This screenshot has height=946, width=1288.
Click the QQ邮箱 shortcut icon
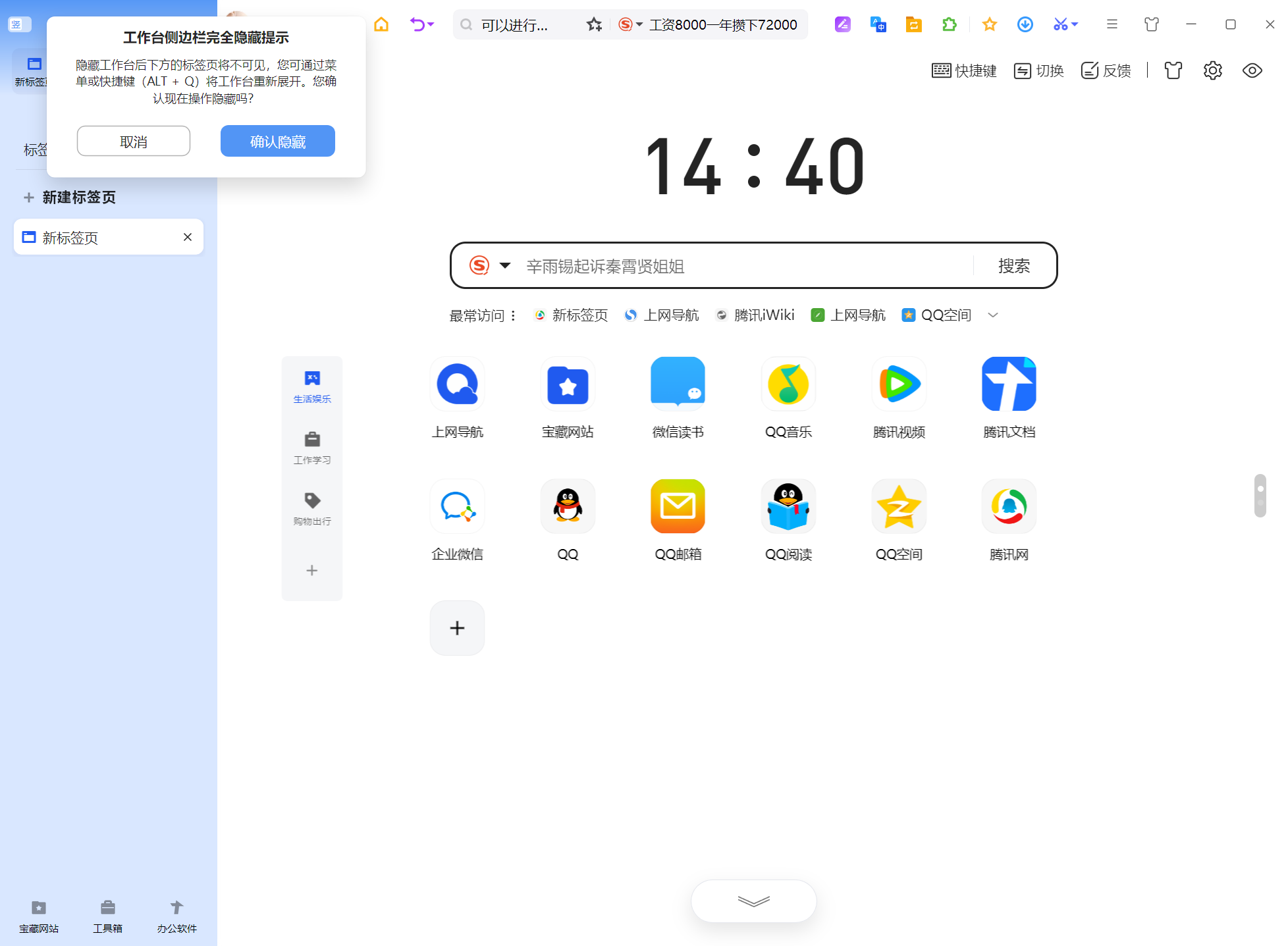coord(678,506)
